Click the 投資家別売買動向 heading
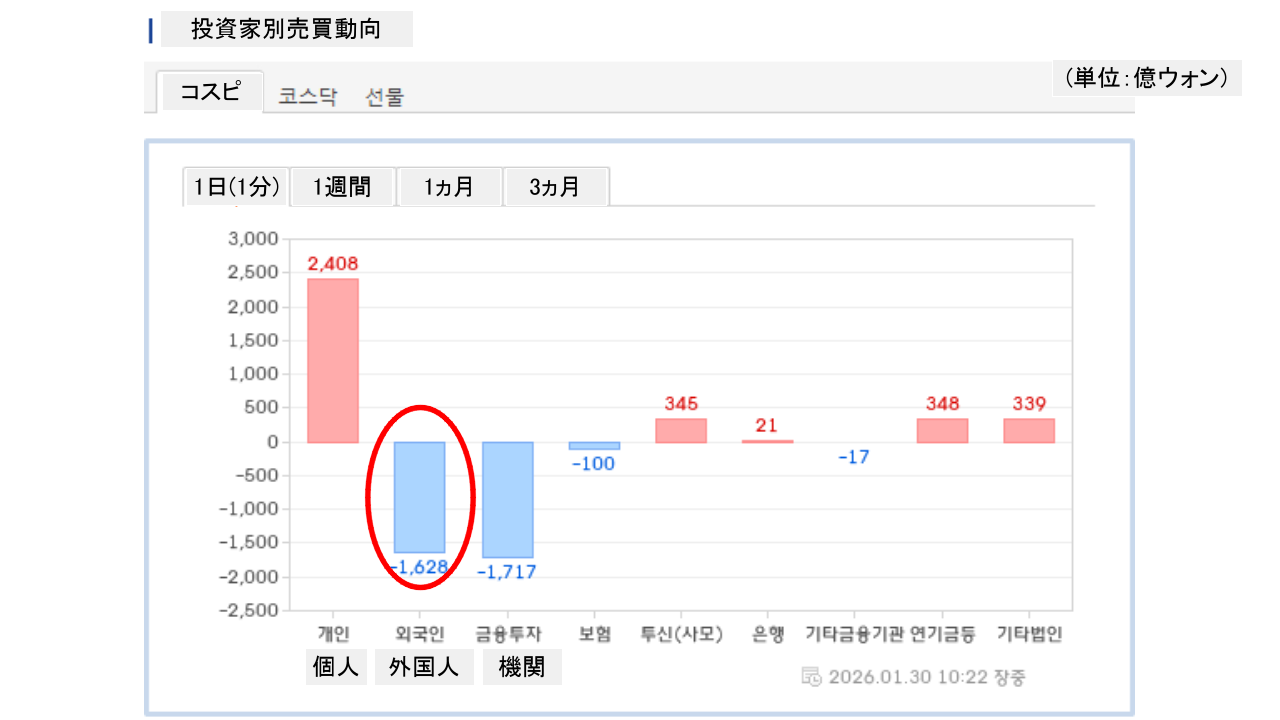Image resolution: width=1280 pixels, height=720 pixels. coord(286,30)
